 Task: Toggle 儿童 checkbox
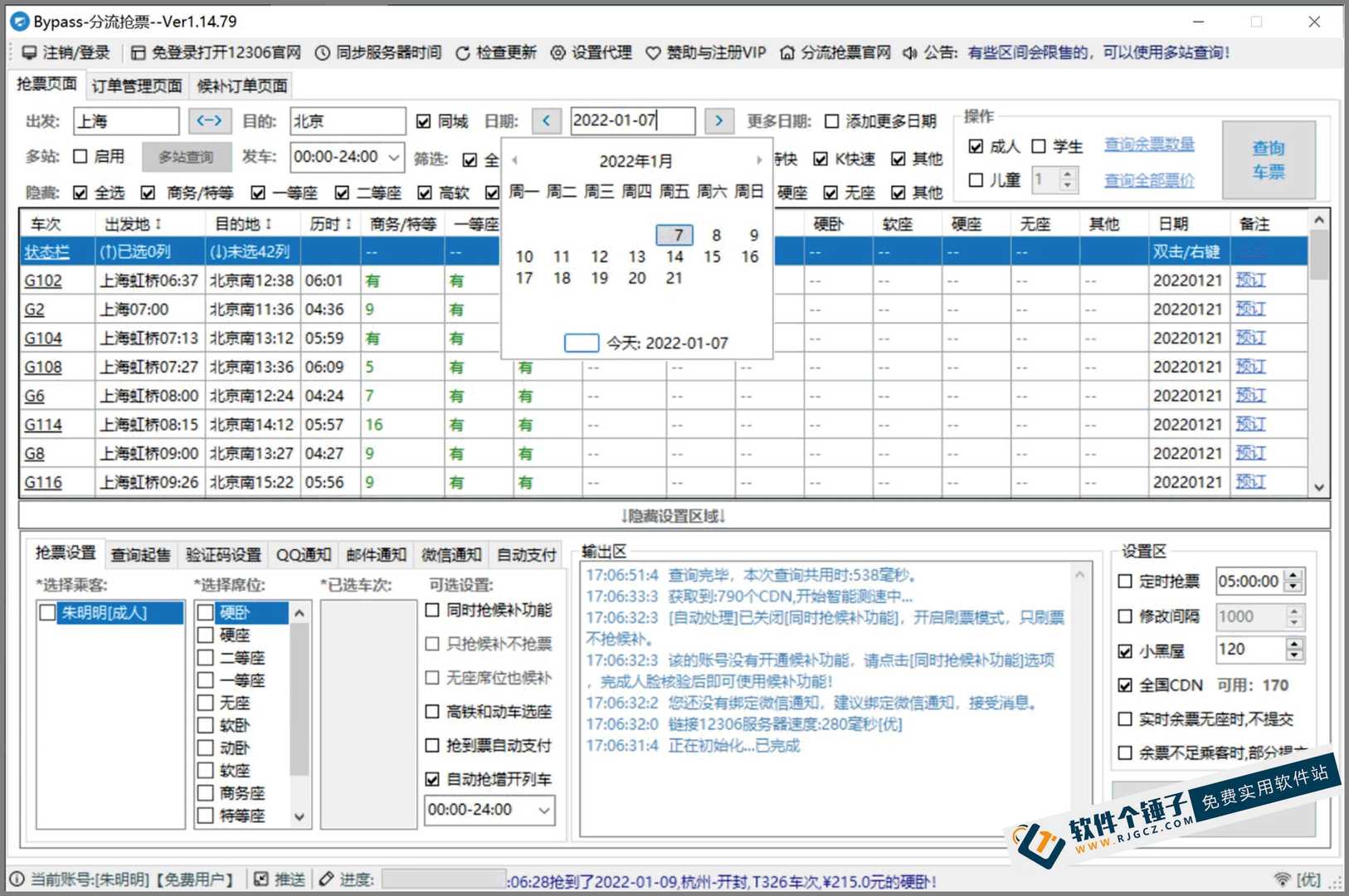pos(976,180)
